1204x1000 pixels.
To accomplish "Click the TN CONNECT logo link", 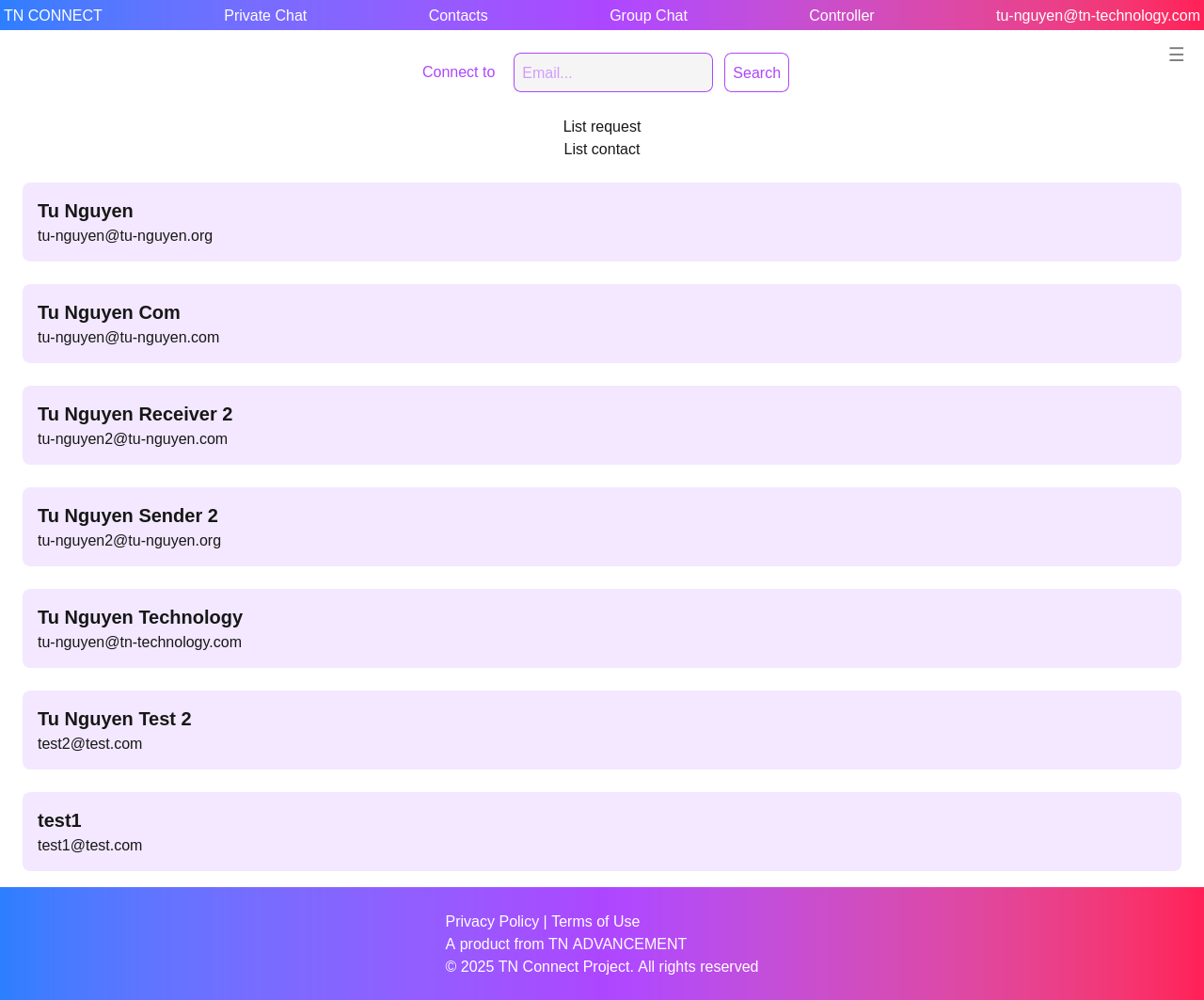I will (x=54, y=15).
